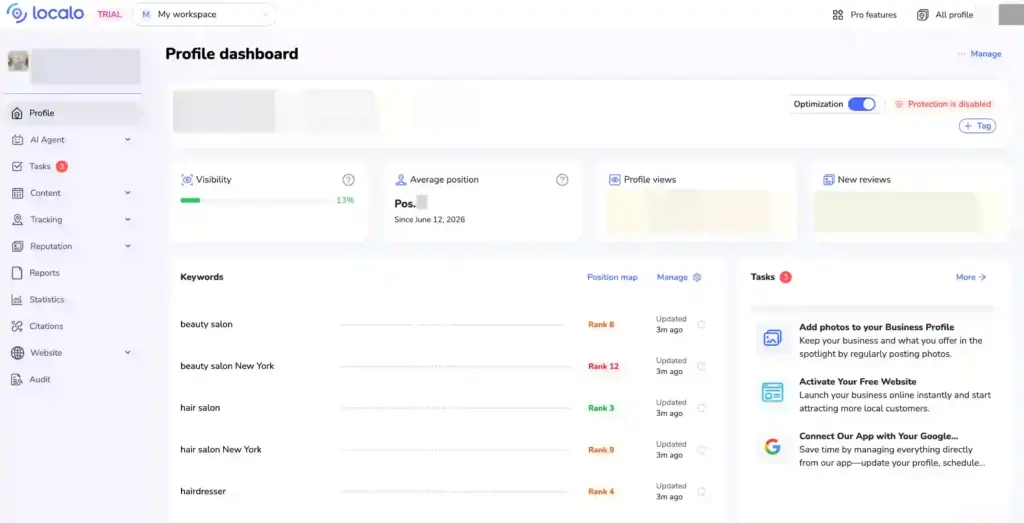This screenshot has height=523, width=1024.
Task: Click the Manage link in Keywords
Action: point(672,277)
